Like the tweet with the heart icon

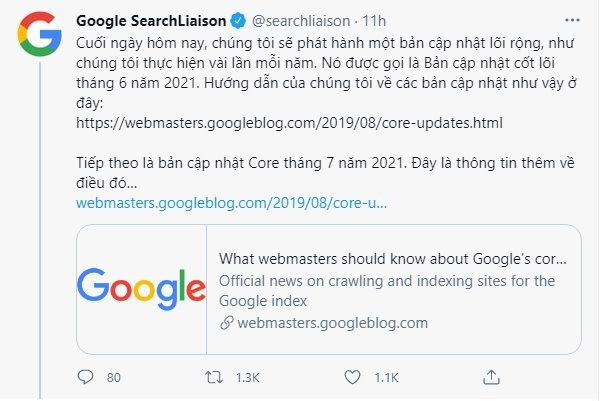(351, 377)
